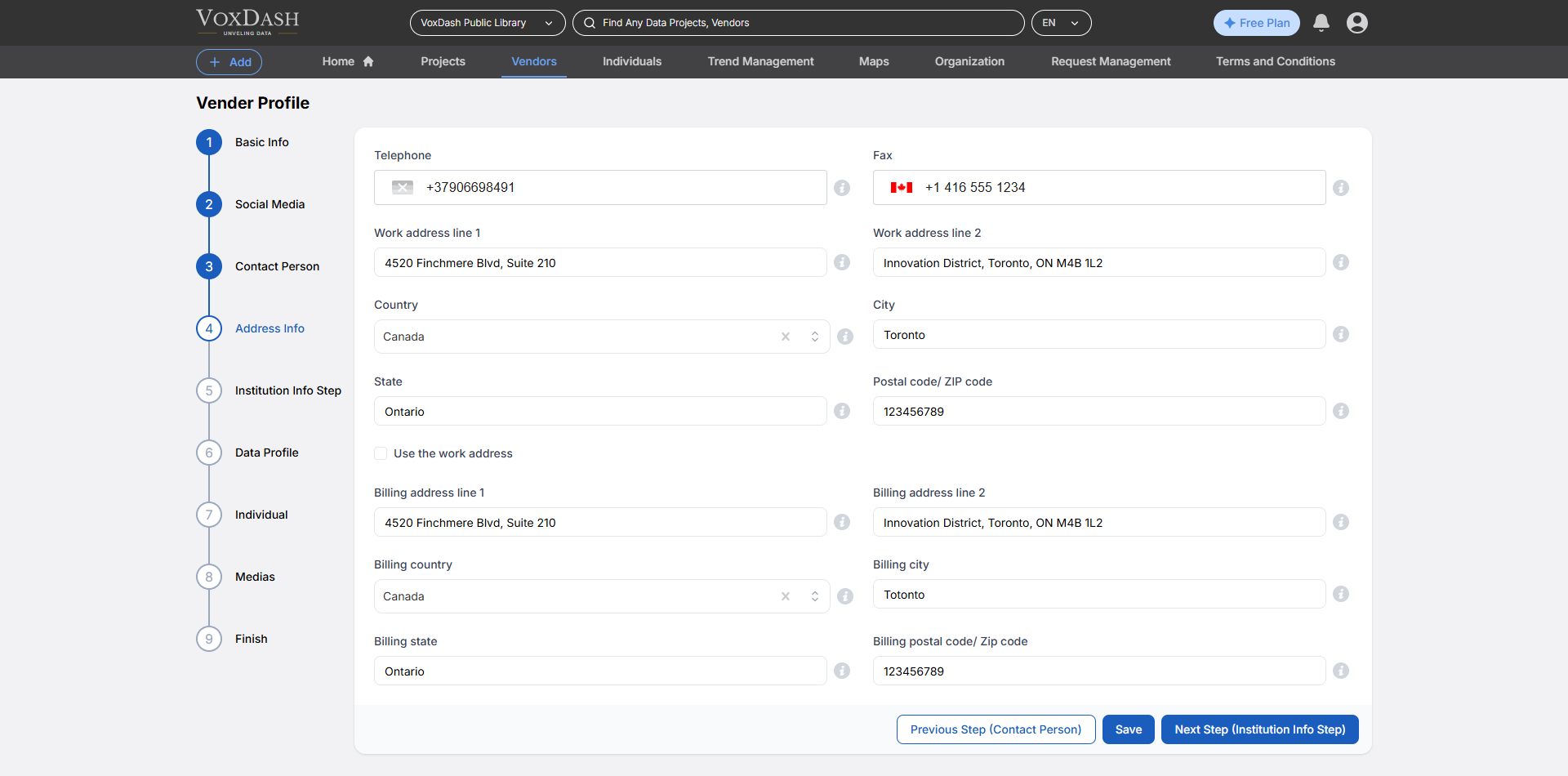1568x776 pixels.
Task: Show info for State field
Action: (842, 411)
